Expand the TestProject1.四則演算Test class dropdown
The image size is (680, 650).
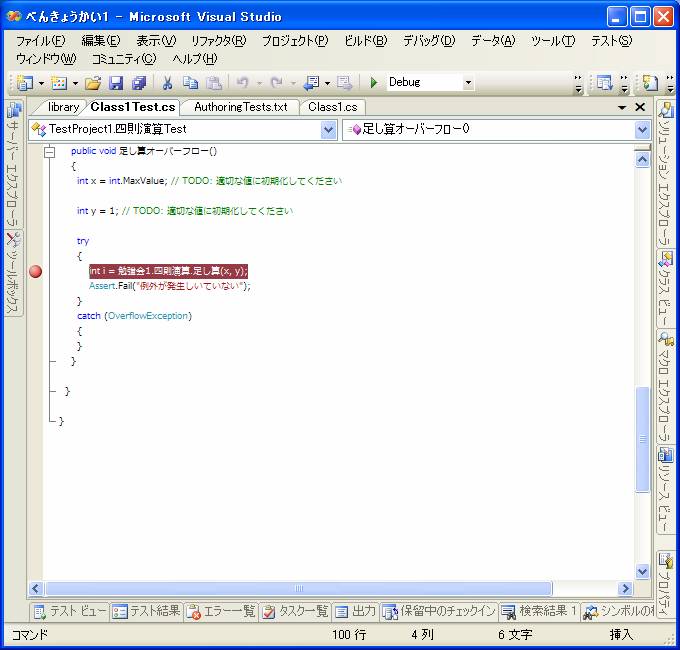click(x=329, y=129)
